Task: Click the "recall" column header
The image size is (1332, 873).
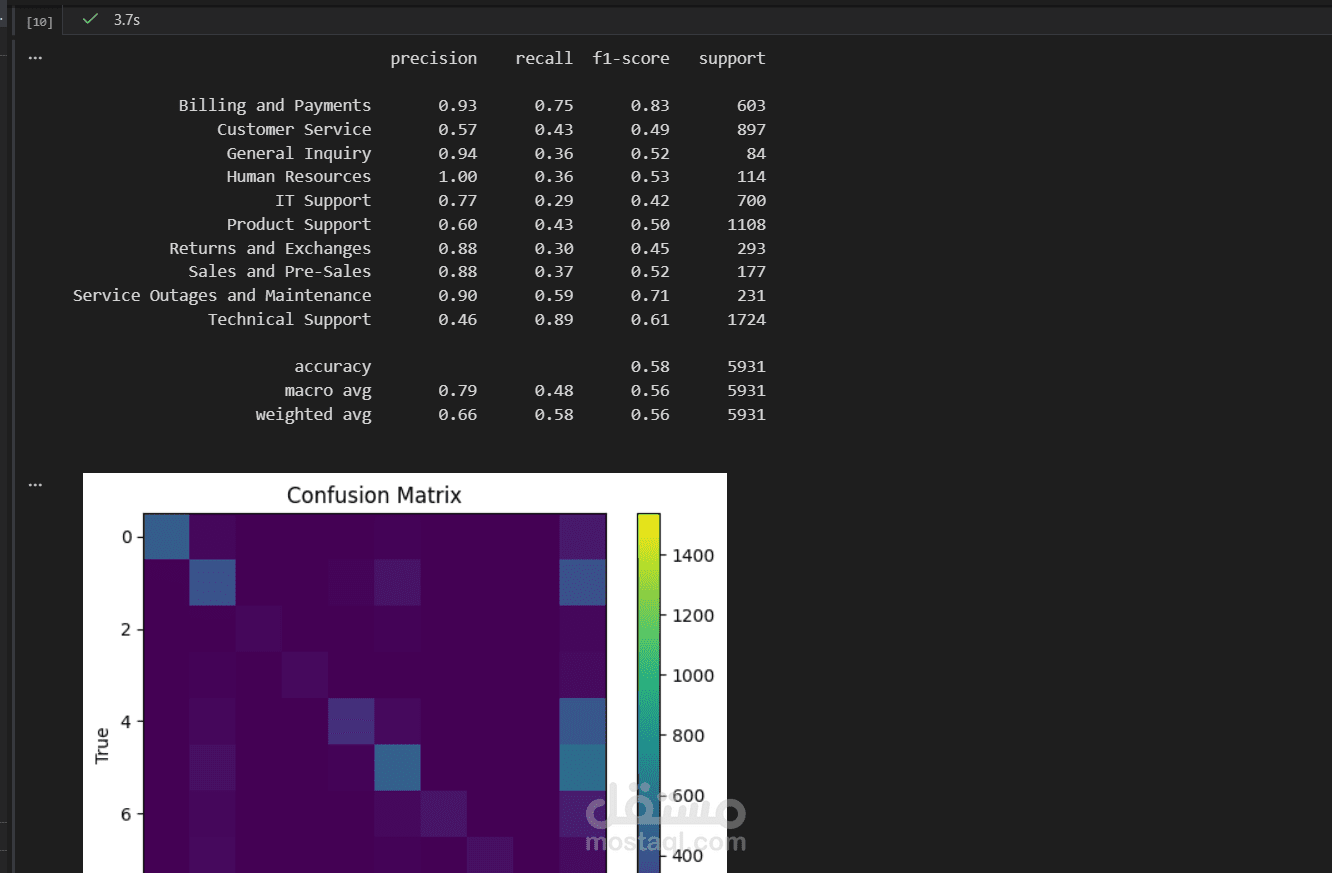Action: click(x=544, y=58)
